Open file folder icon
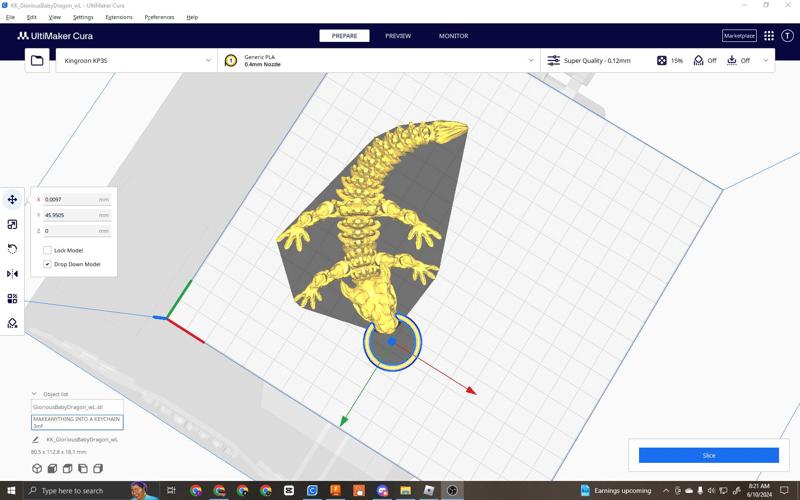This screenshot has height=500, width=800. 37,61
